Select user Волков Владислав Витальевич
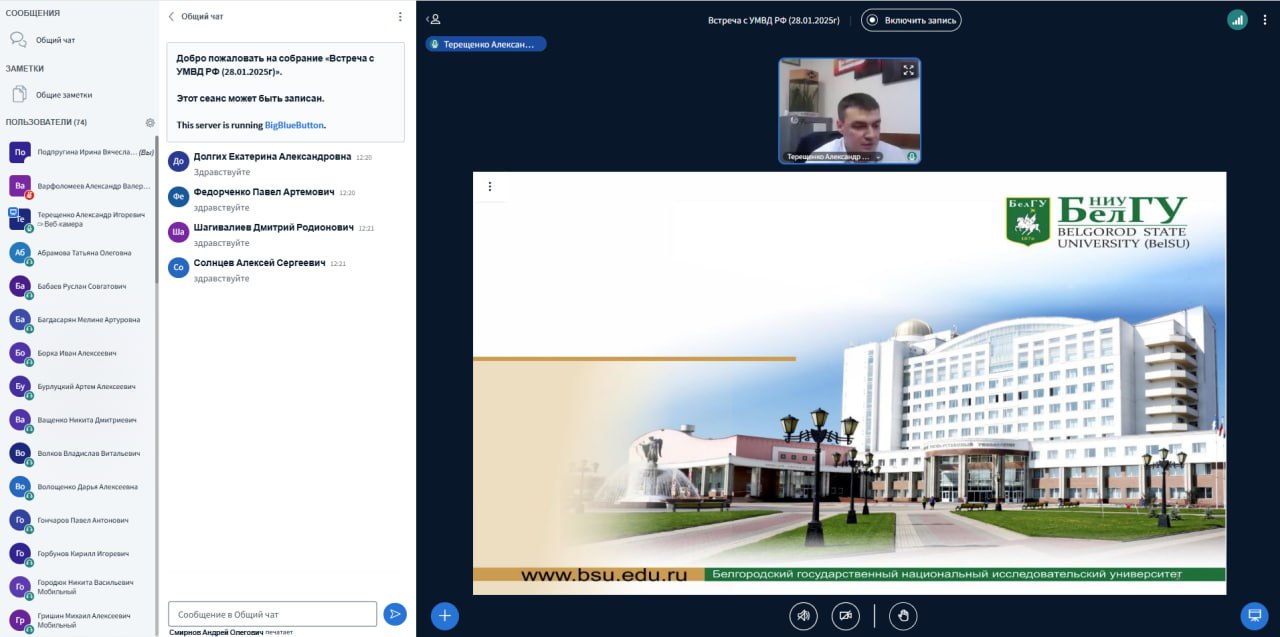 click(80, 453)
